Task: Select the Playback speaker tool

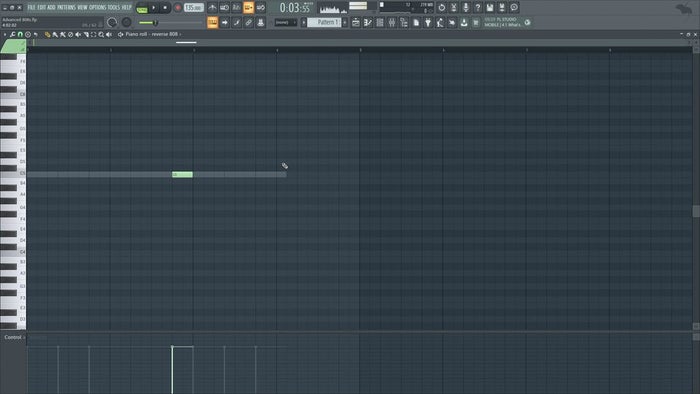Action: pos(109,34)
